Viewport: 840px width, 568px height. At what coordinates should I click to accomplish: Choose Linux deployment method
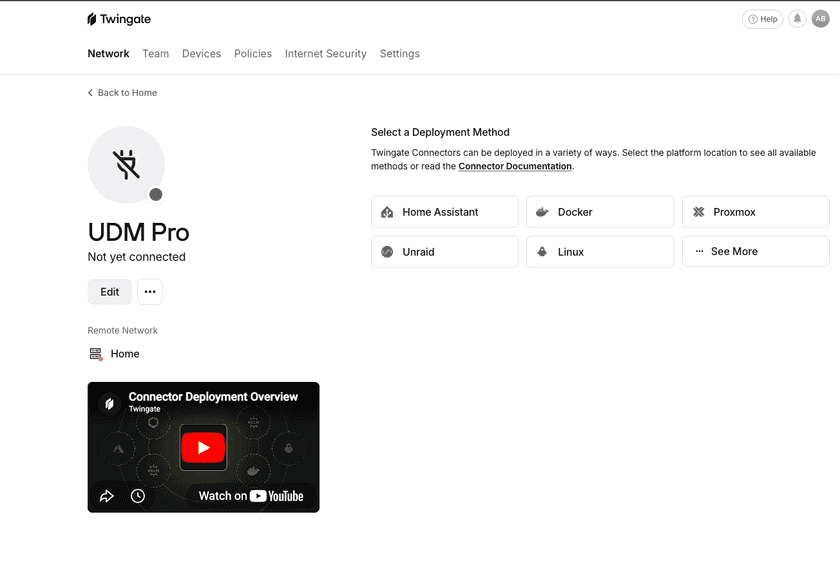click(600, 252)
